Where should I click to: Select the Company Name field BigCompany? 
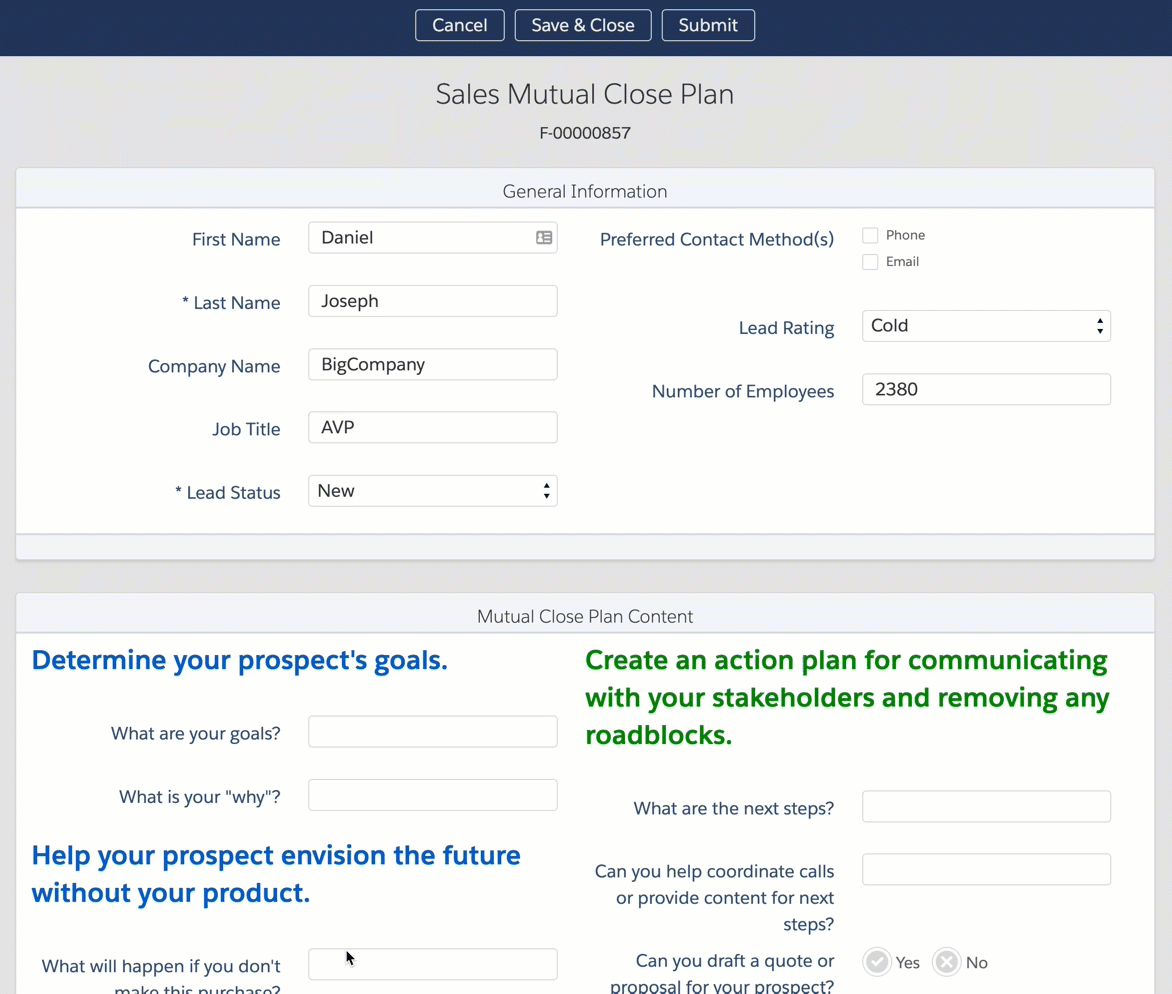pos(433,365)
